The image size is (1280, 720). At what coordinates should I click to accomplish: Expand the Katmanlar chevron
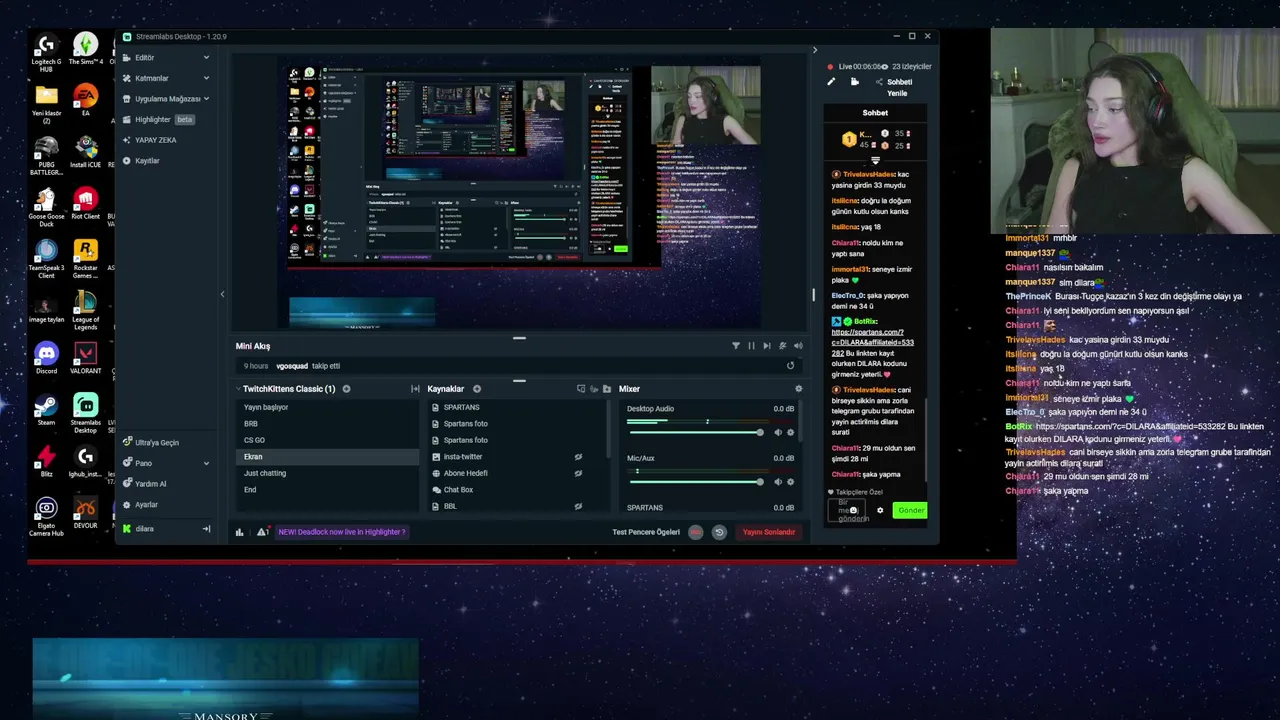click(206, 78)
